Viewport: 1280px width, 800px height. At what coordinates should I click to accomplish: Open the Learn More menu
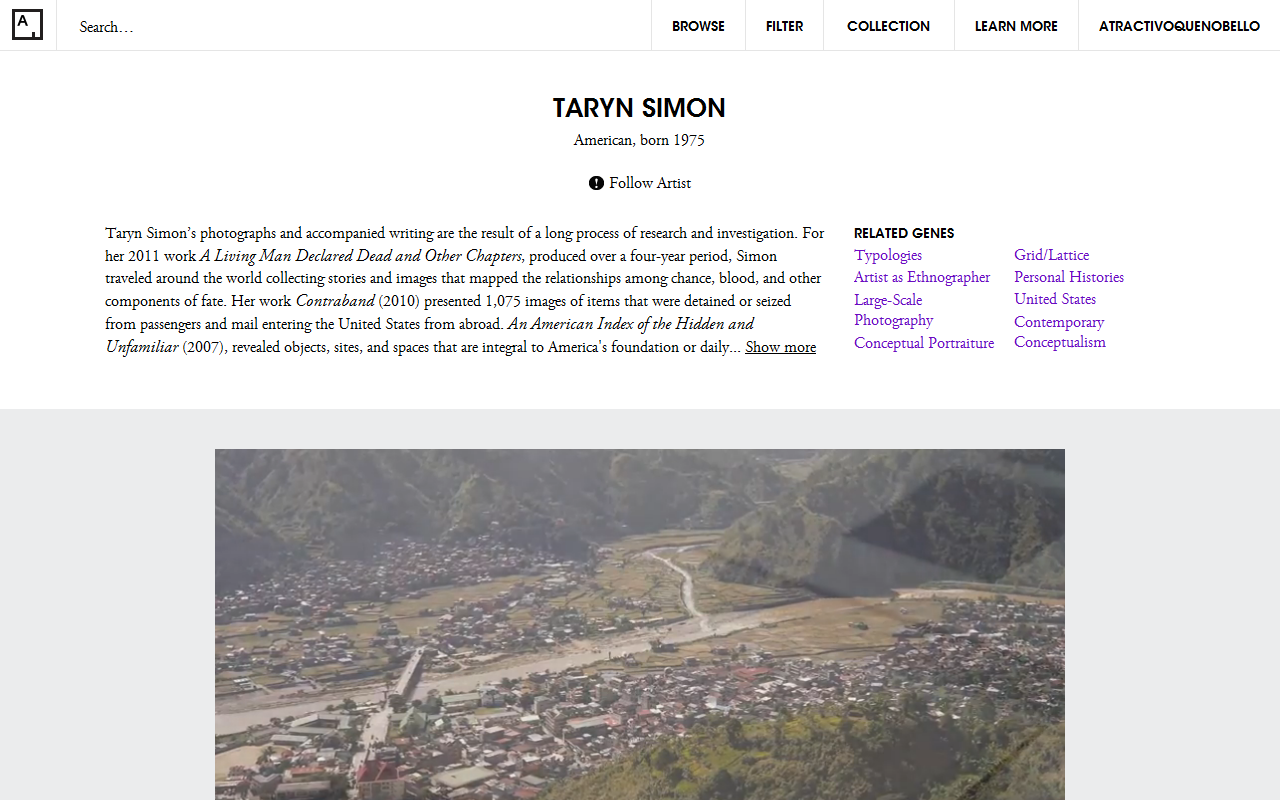click(1016, 26)
